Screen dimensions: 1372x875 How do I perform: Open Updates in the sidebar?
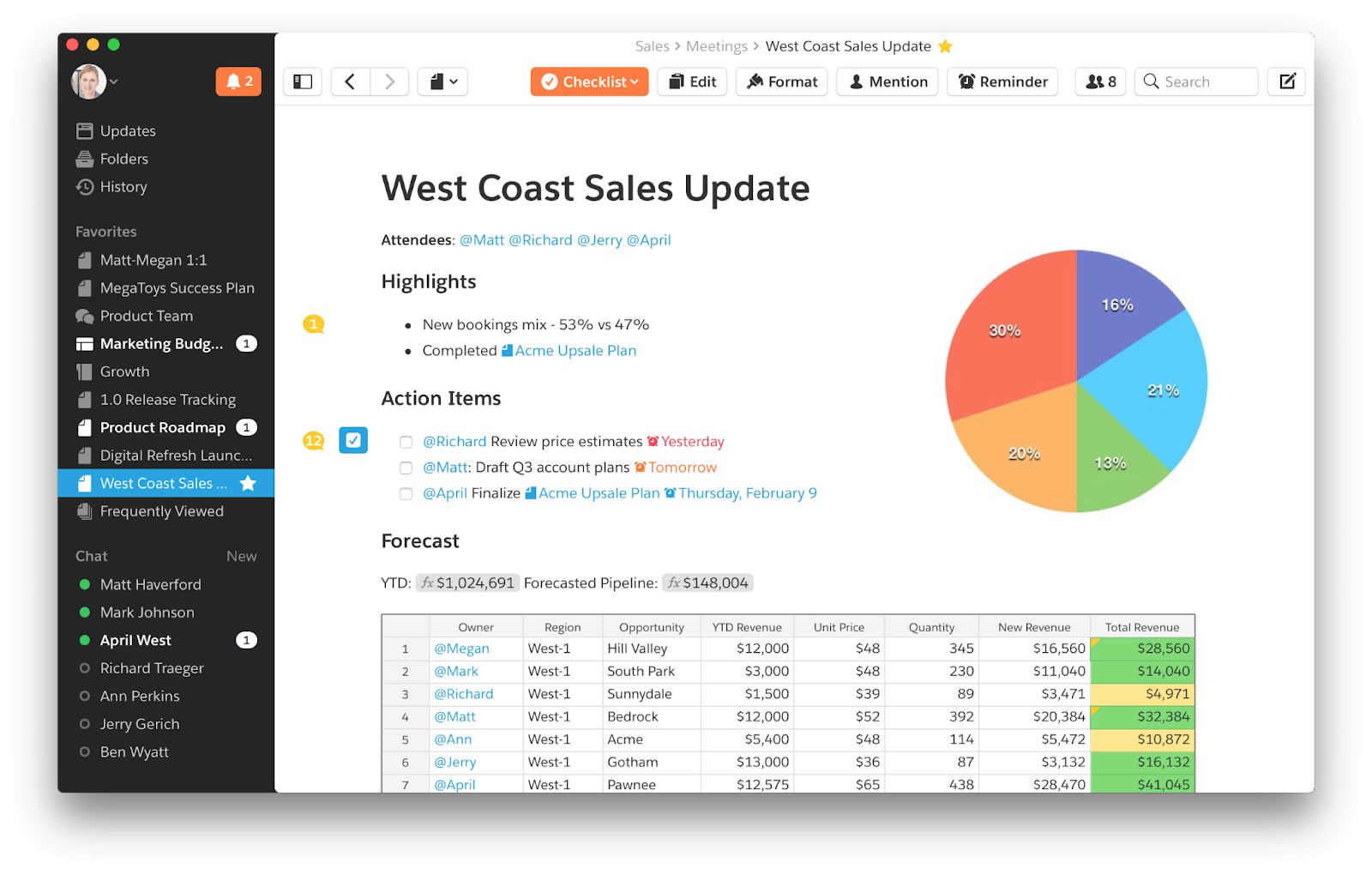(127, 130)
